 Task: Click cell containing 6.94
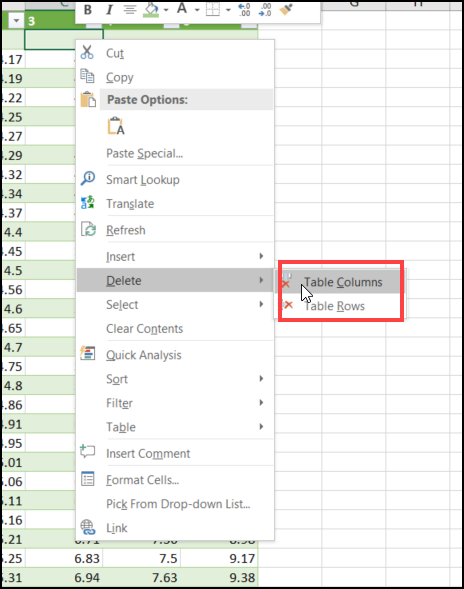(64, 577)
